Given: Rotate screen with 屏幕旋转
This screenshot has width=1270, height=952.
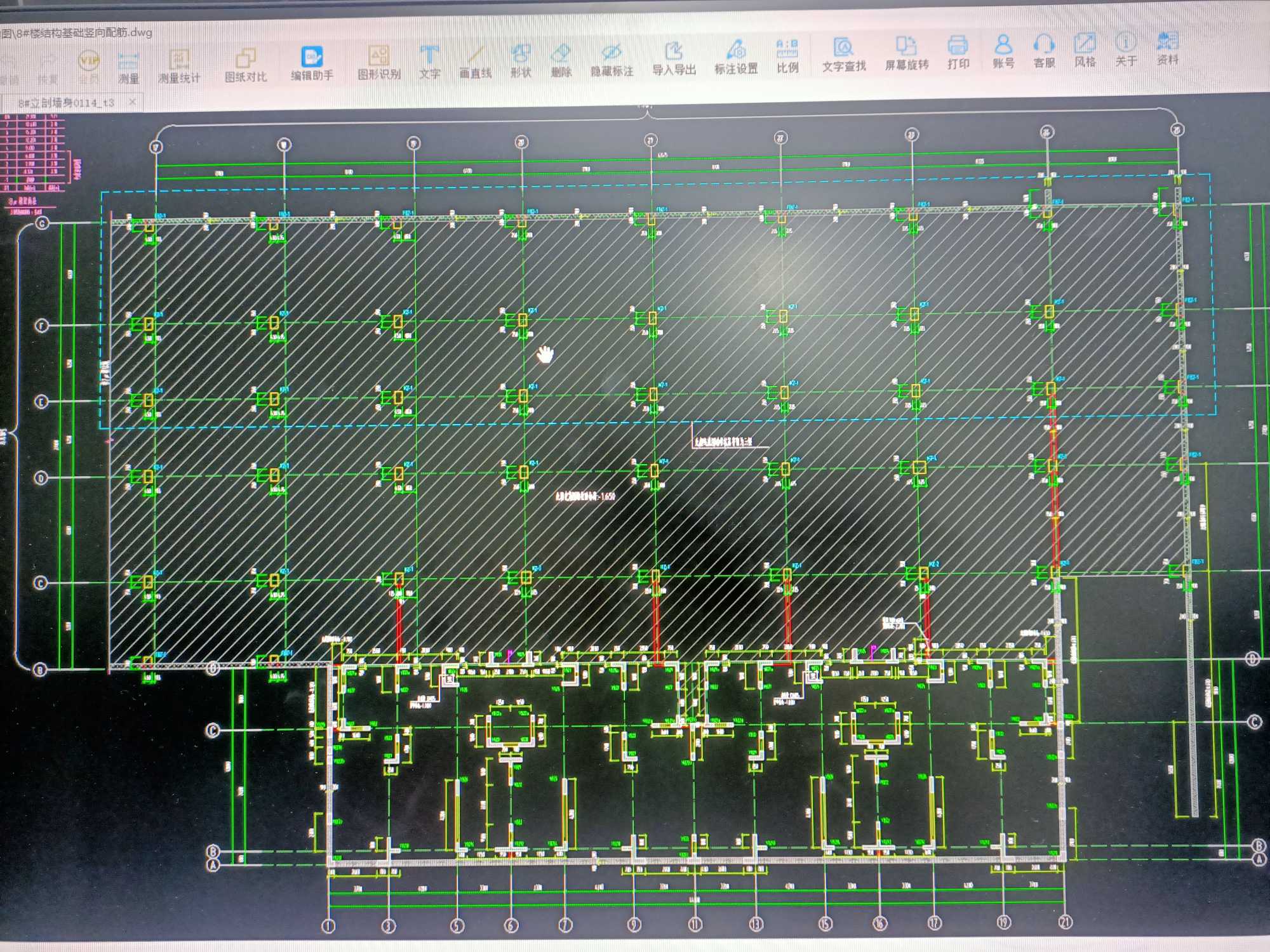Looking at the screenshot, I should [907, 53].
